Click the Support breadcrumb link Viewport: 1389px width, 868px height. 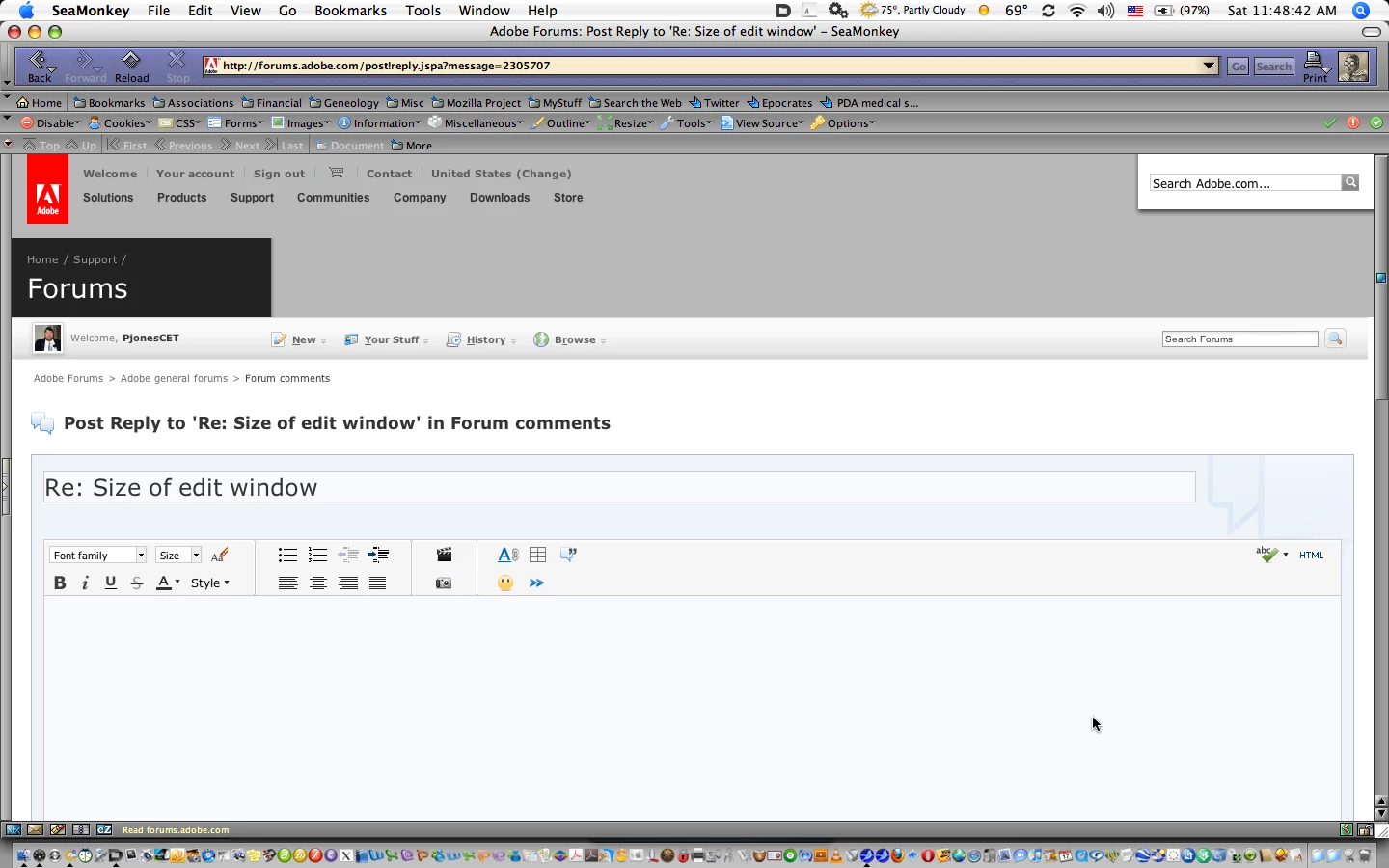pos(95,259)
